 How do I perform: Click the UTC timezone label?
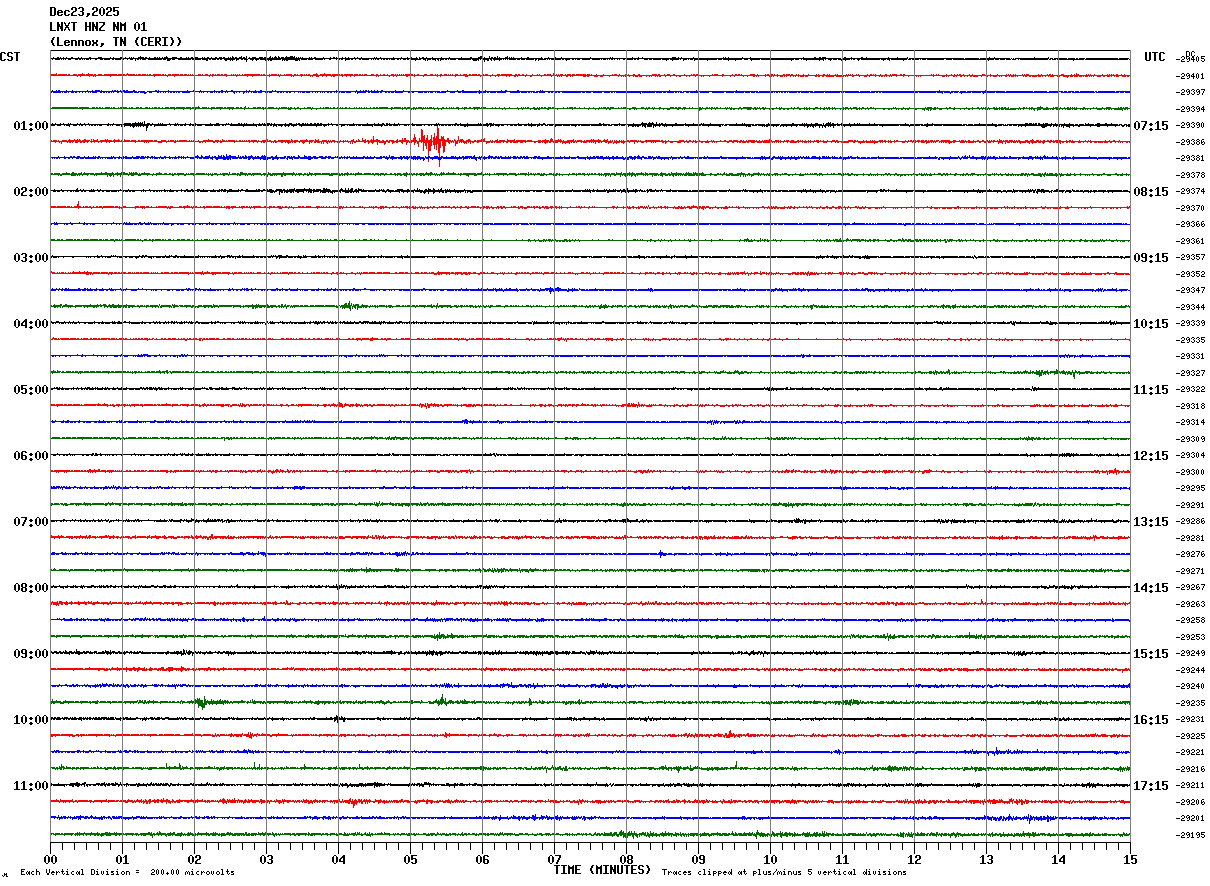[1155, 57]
